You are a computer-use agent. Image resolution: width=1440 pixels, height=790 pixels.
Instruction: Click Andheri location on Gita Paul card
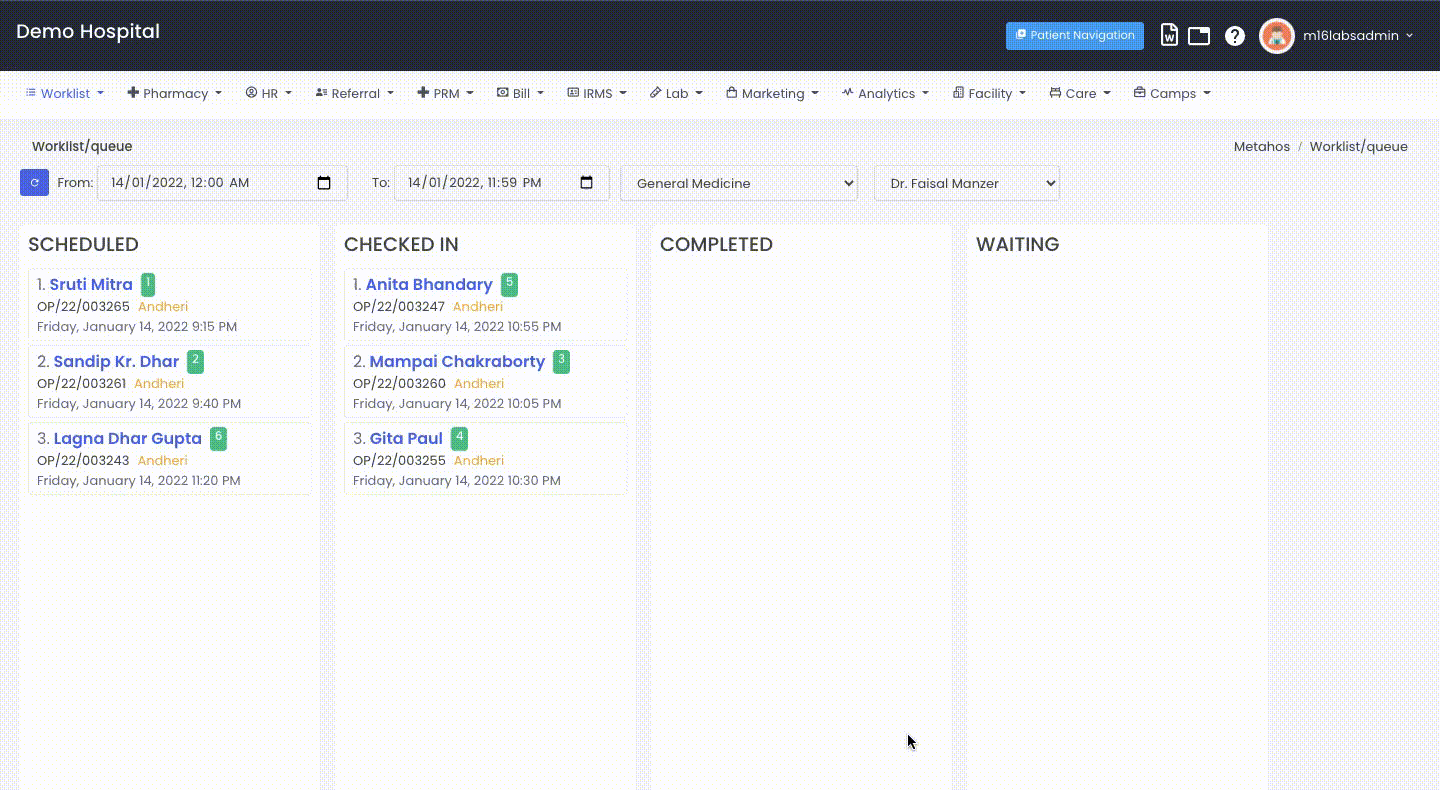[479, 461]
